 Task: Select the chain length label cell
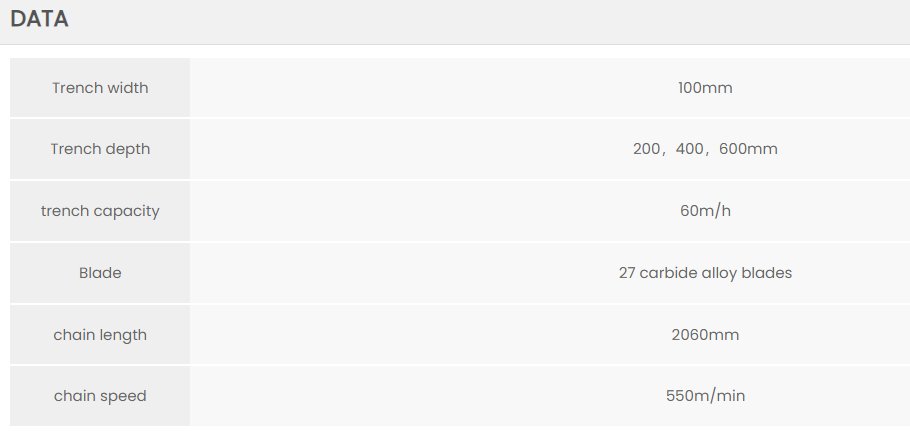tap(100, 335)
